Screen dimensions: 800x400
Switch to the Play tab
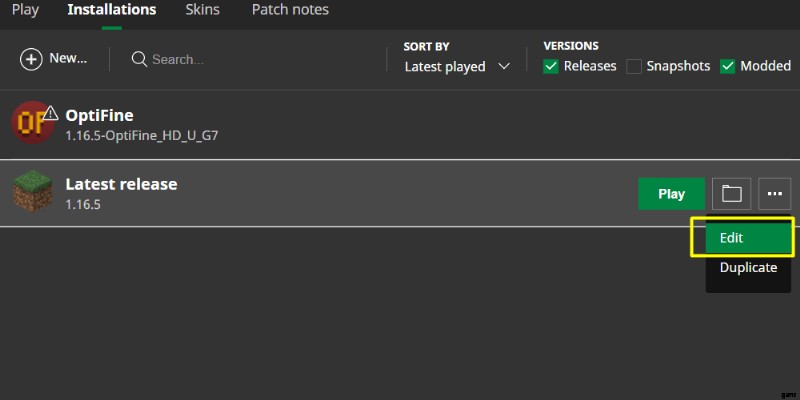coord(26,10)
